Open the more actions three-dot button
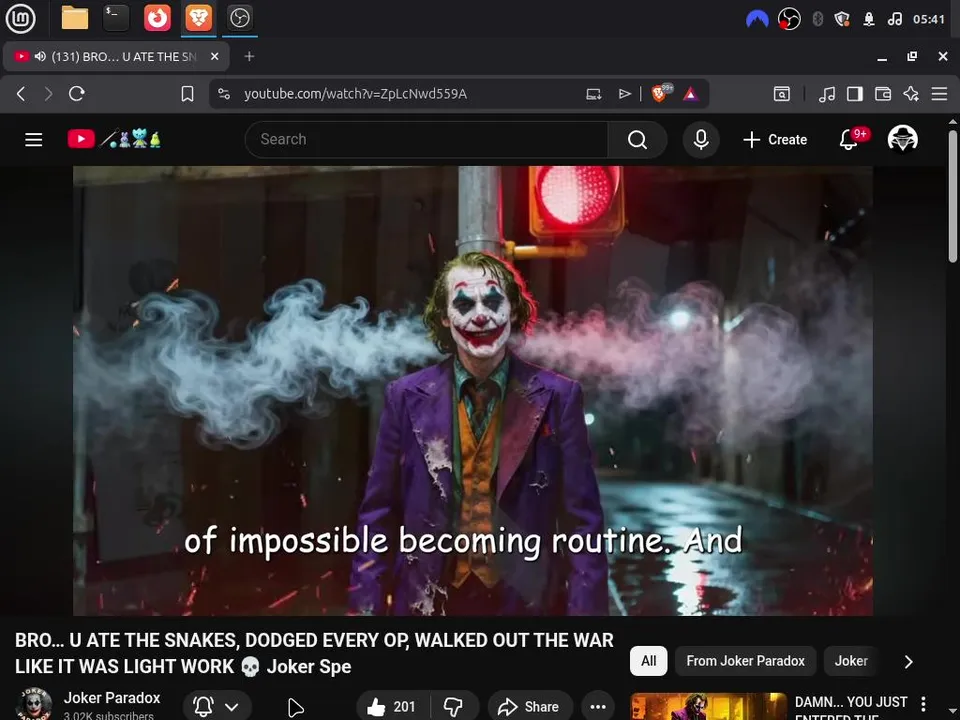960x720 pixels. (x=598, y=707)
